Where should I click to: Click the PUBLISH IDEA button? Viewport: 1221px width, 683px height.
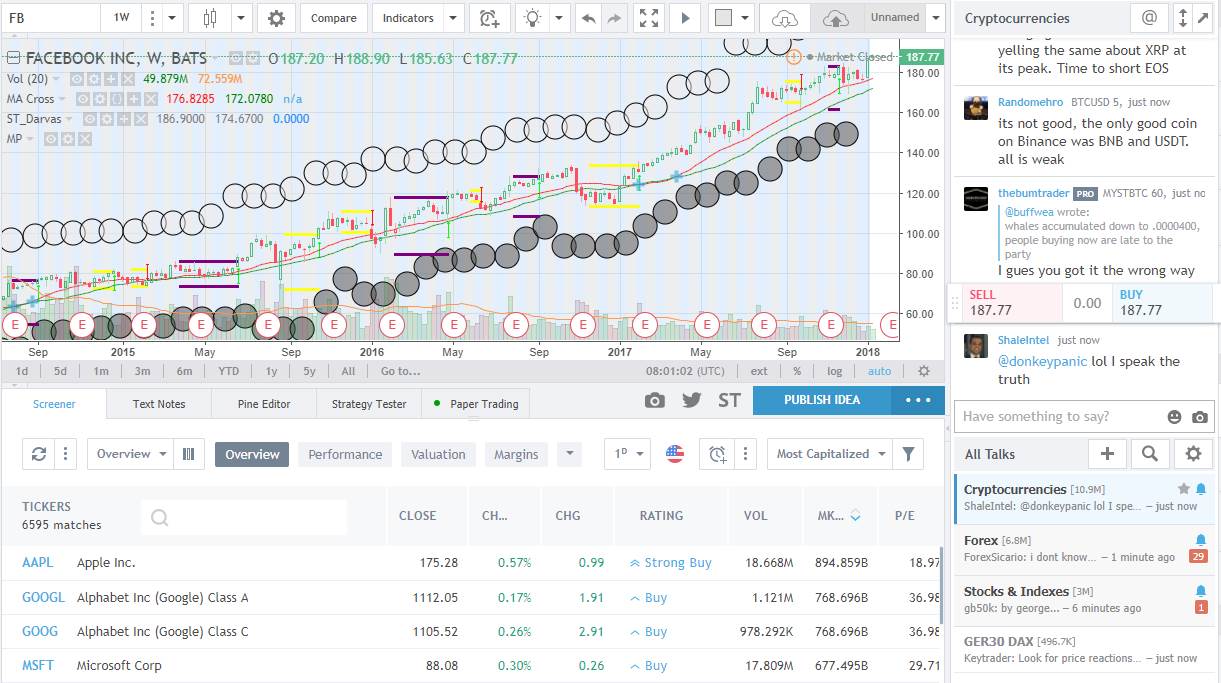(x=821, y=400)
